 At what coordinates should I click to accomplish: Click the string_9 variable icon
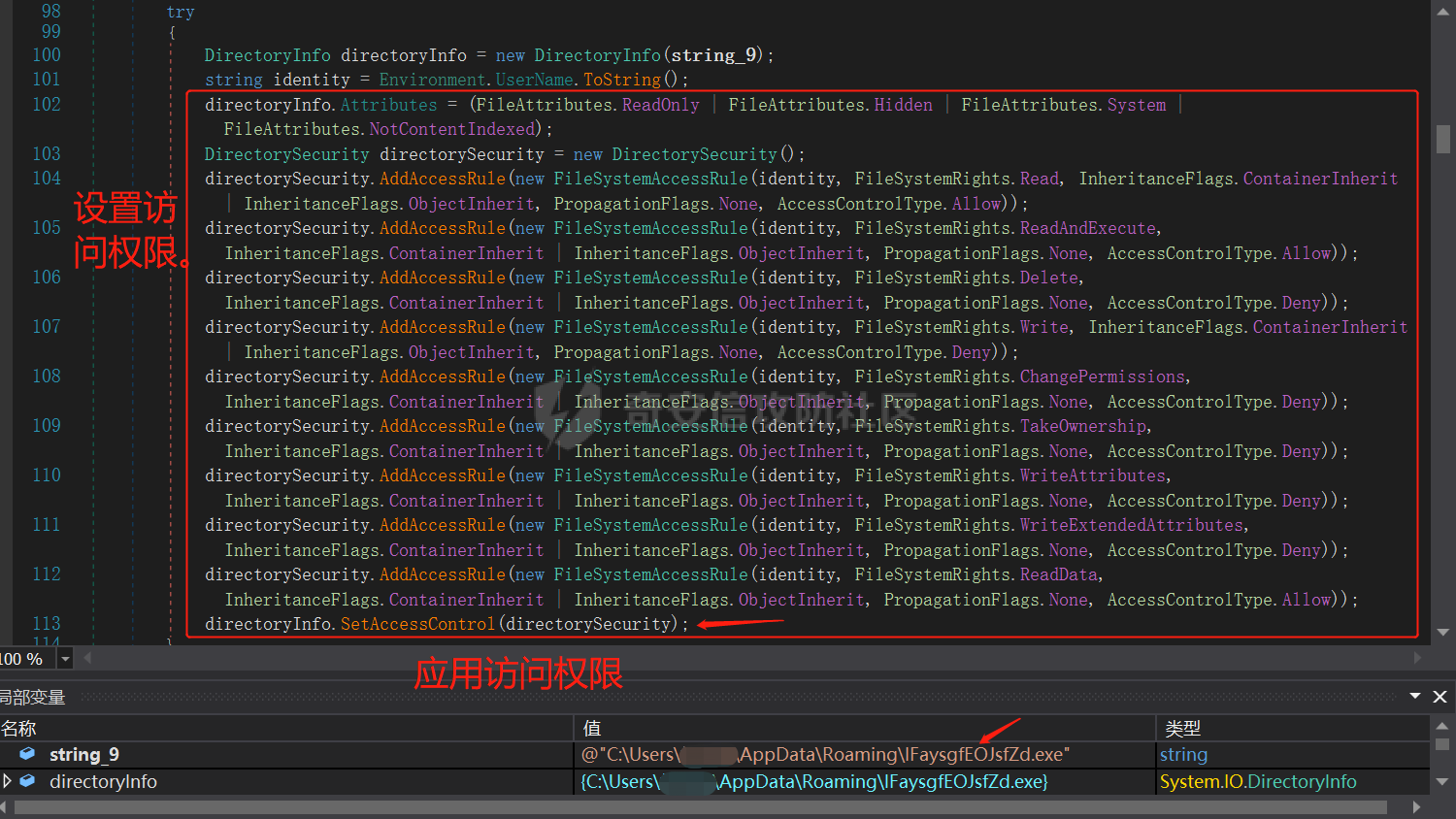click(28, 754)
